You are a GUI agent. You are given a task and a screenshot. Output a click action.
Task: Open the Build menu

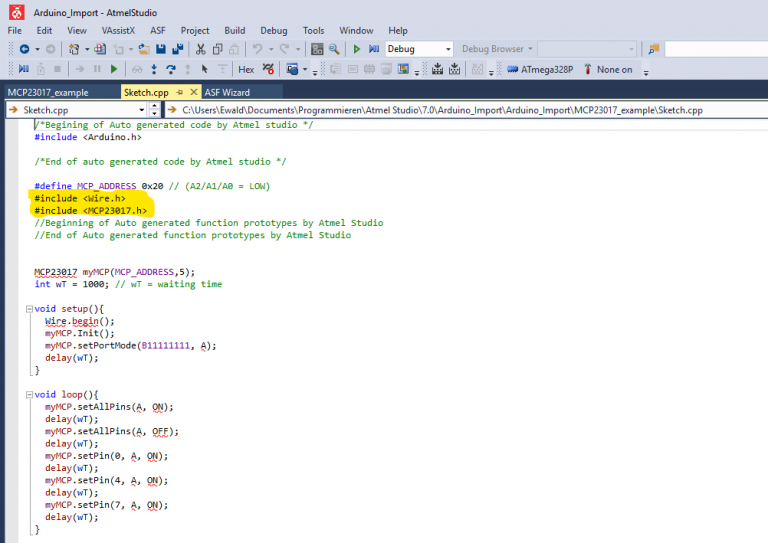(x=234, y=30)
